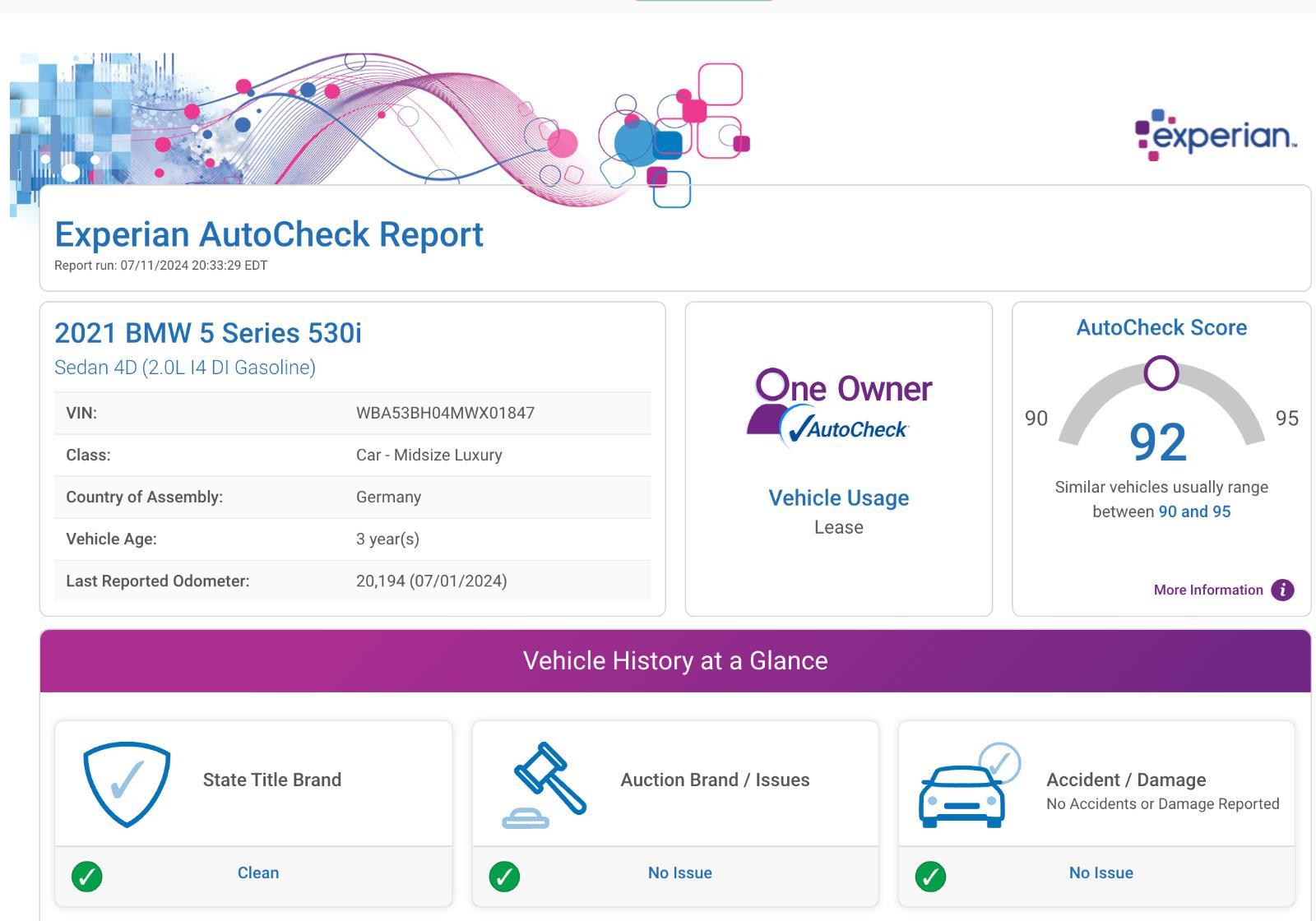1316x921 pixels.
Task: Click the Vehicle Usage heading
Action: [839, 498]
